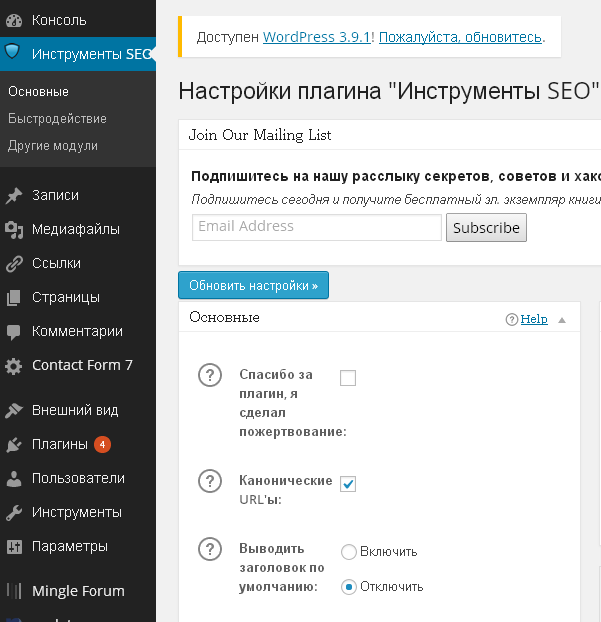This screenshot has height=622, width=601.
Task: Select the Включить radio button
Action: [349, 552]
